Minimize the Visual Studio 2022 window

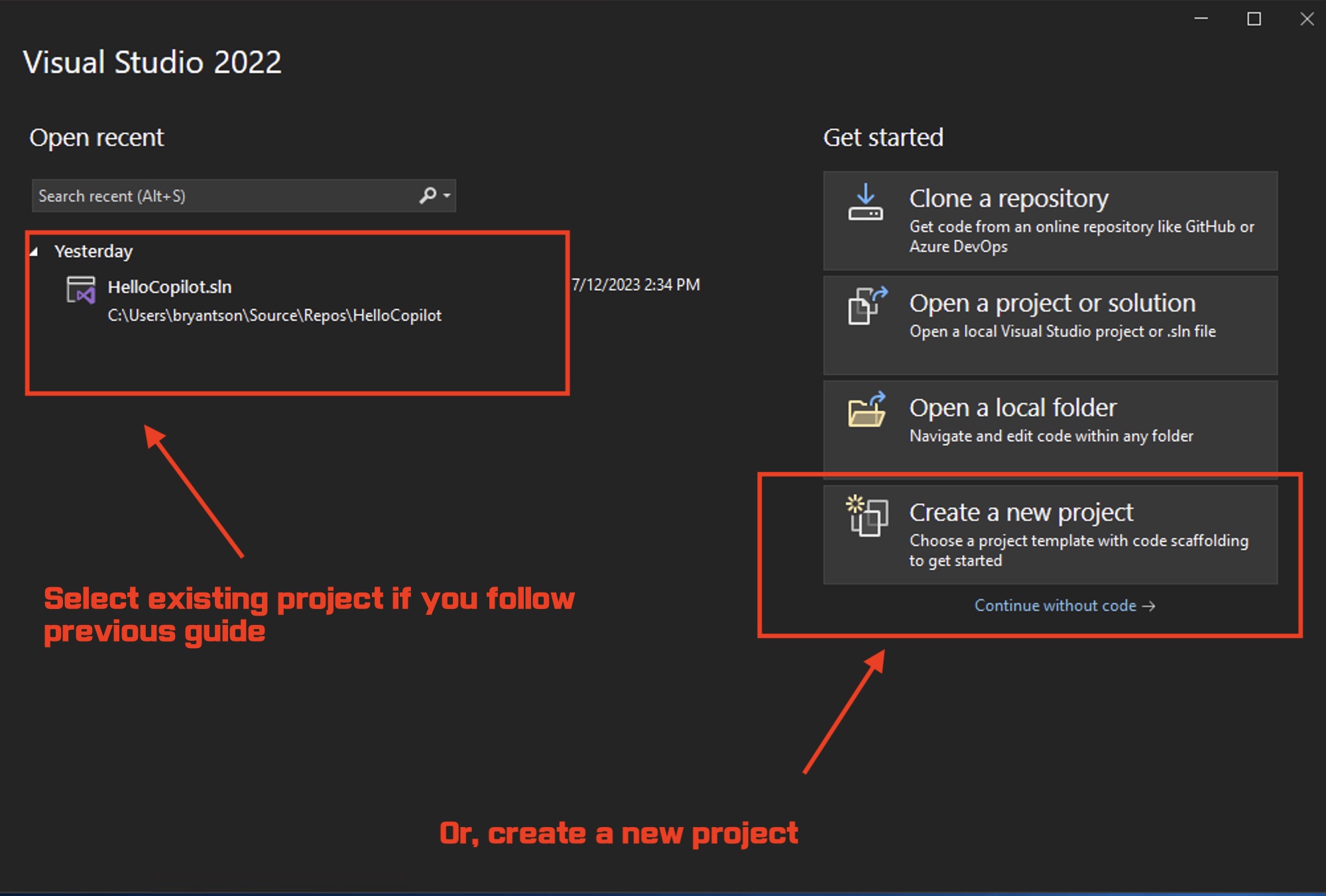[1201, 19]
